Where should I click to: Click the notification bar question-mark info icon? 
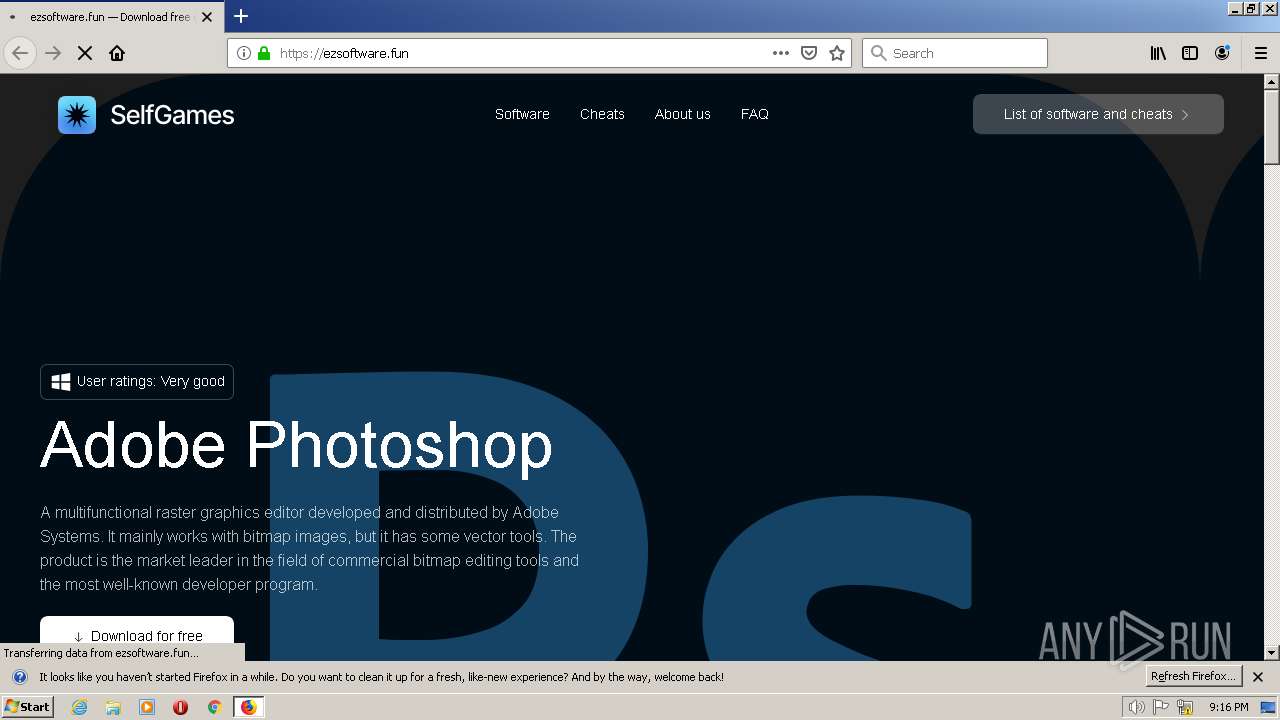tap(19, 677)
